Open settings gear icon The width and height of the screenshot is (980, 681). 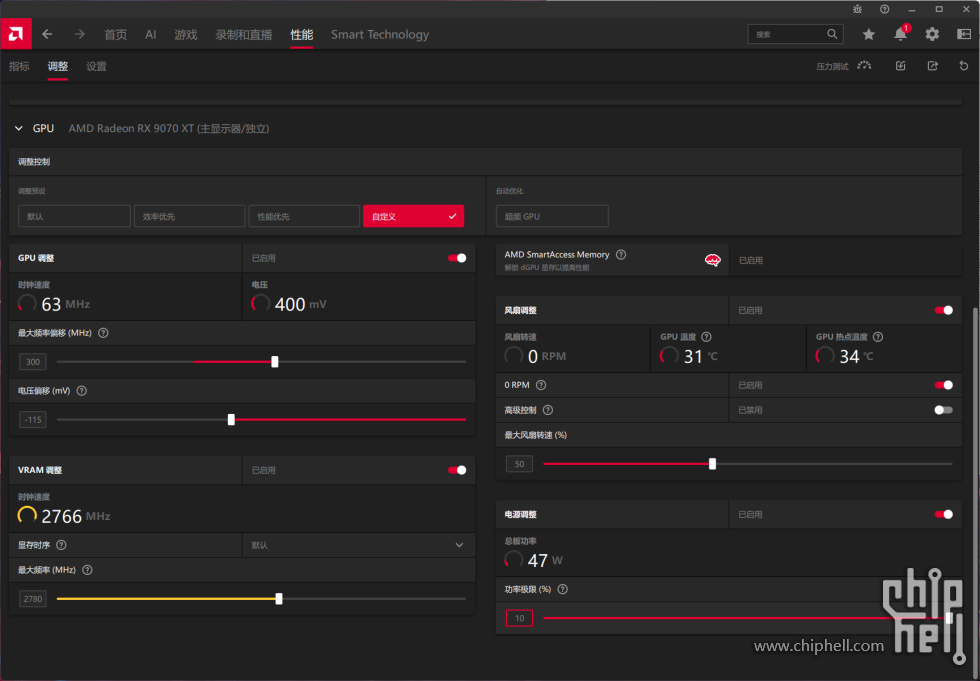coord(932,34)
